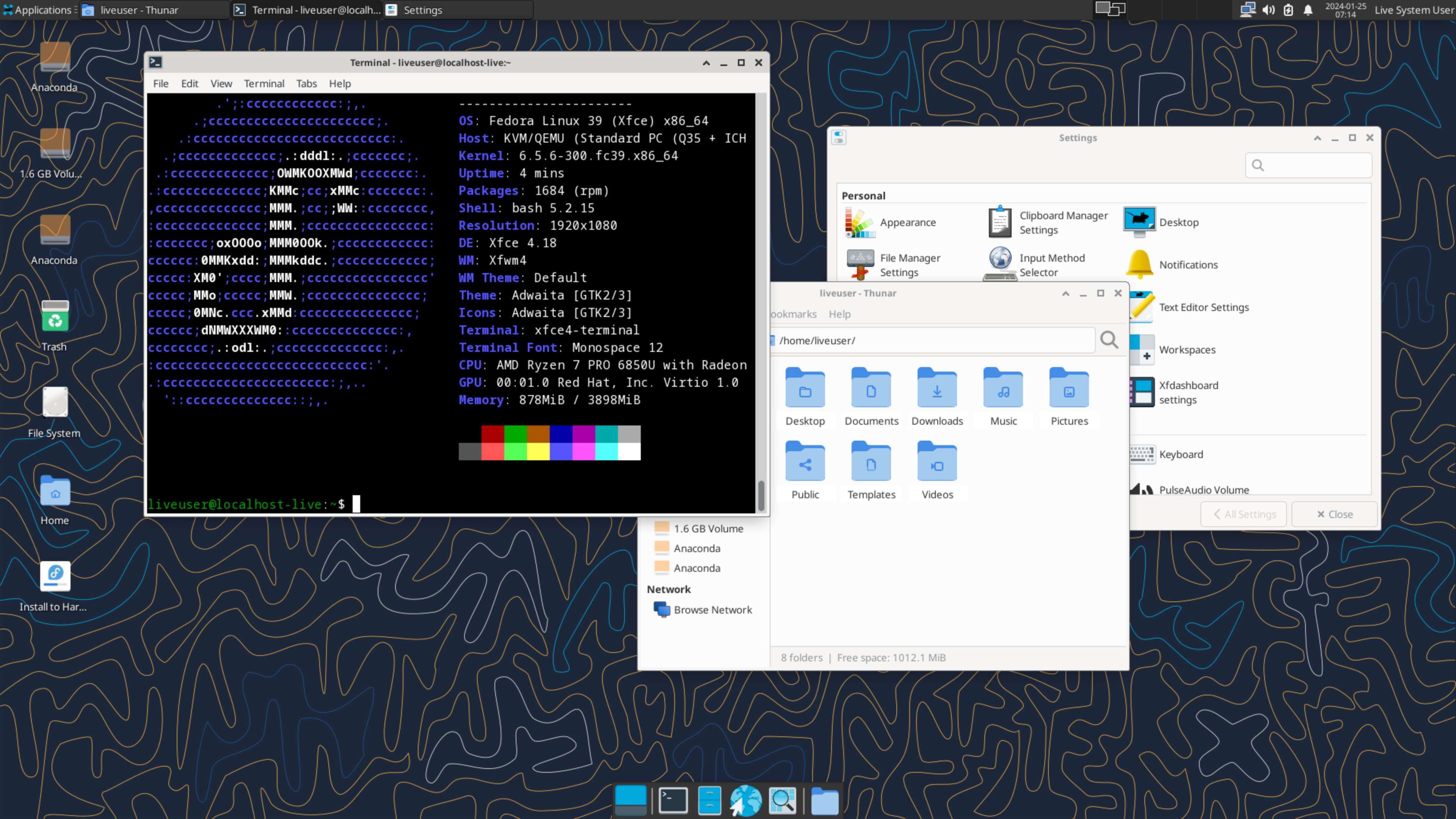Expand the Tabs menu in terminal
Image resolution: width=1456 pixels, height=819 pixels.
pyautogui.click(x=306, y=83)
